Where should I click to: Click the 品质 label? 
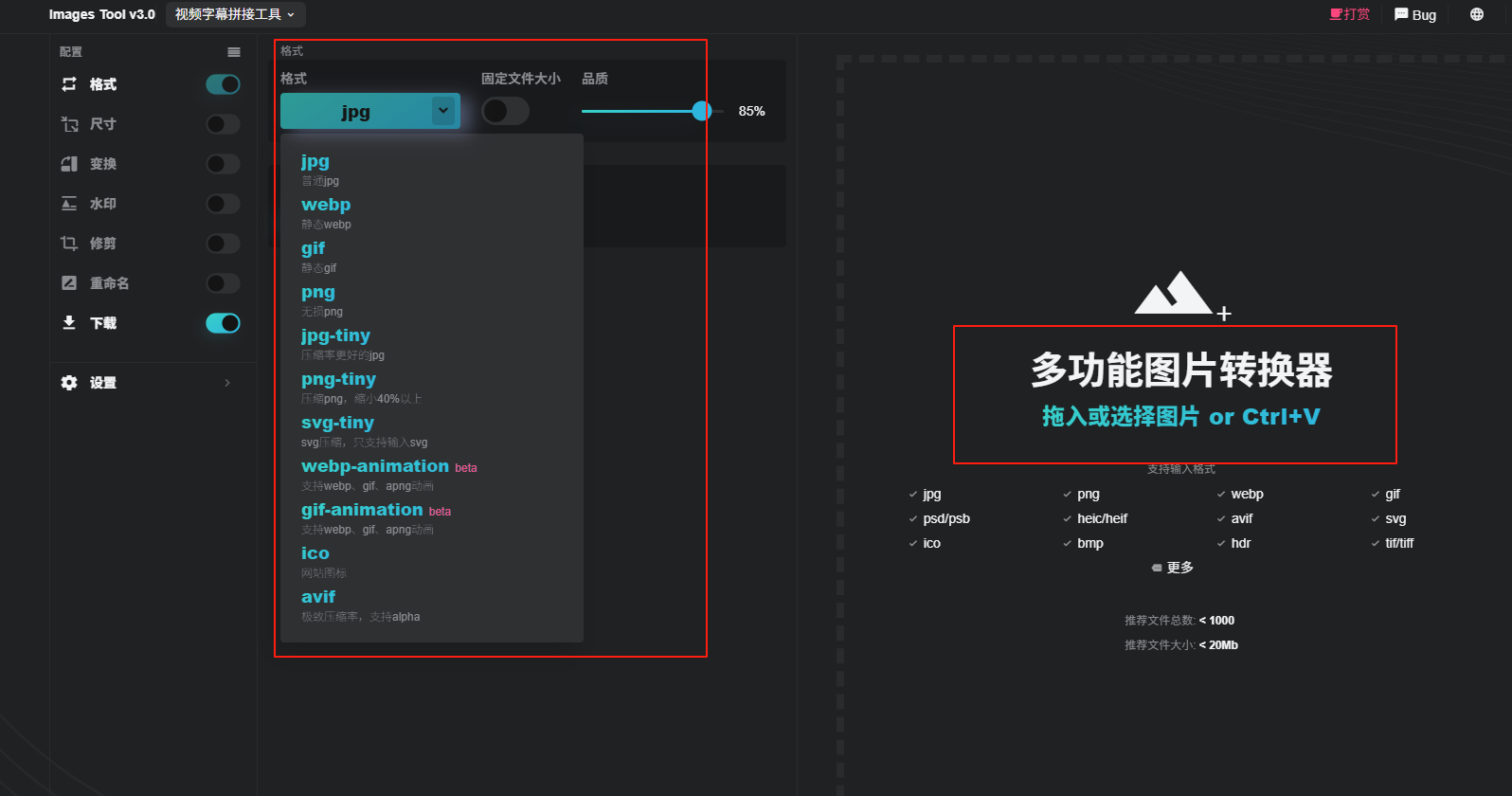point(595,79)
